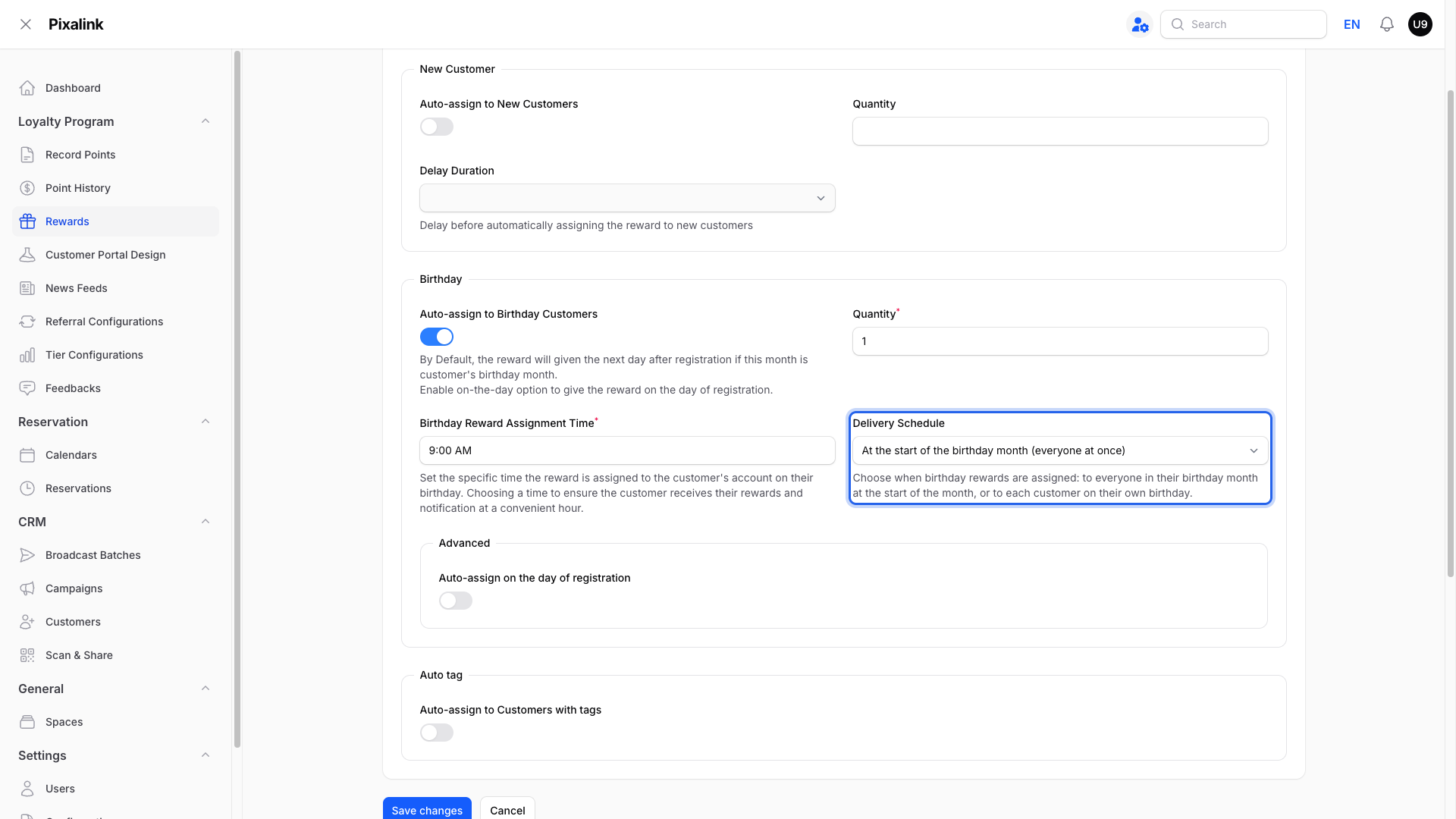
Task: Go to Users under Settings
Action: [115, 789]
